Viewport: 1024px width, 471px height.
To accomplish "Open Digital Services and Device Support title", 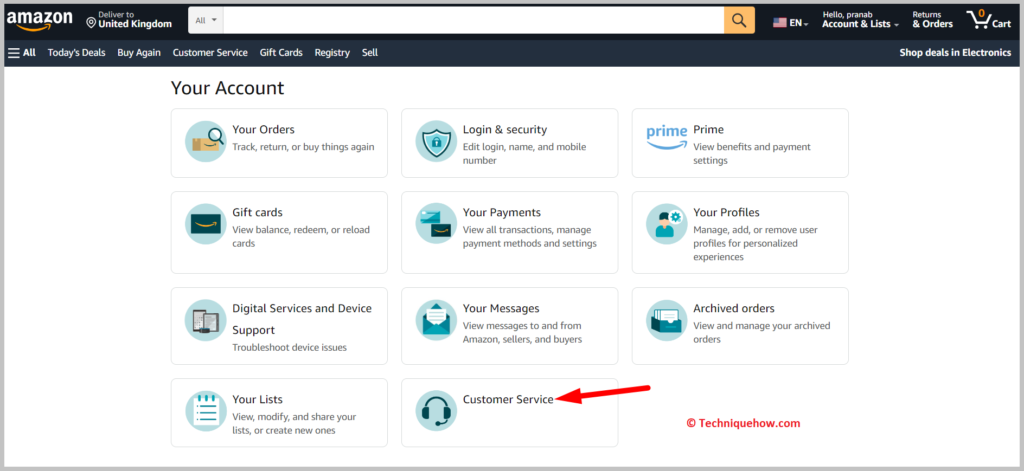I will pyautogui.click(x=302, y=319).
